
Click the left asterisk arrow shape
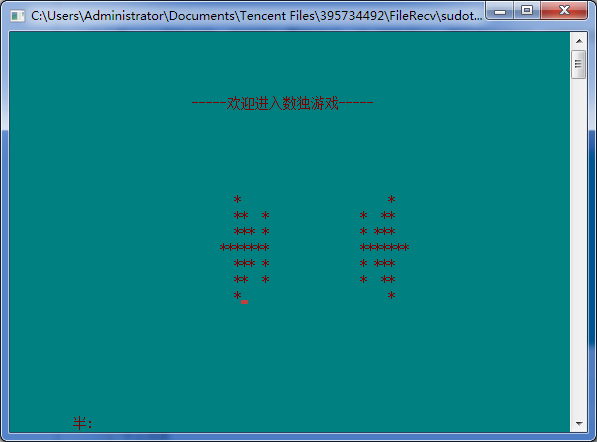point(245,247)
